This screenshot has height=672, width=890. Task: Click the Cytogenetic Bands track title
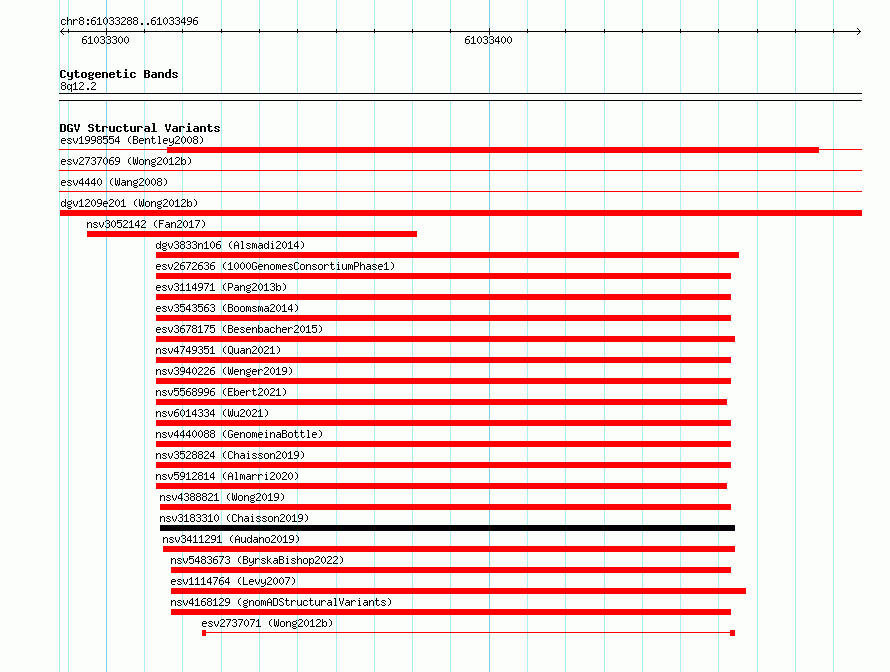point(119,74)
